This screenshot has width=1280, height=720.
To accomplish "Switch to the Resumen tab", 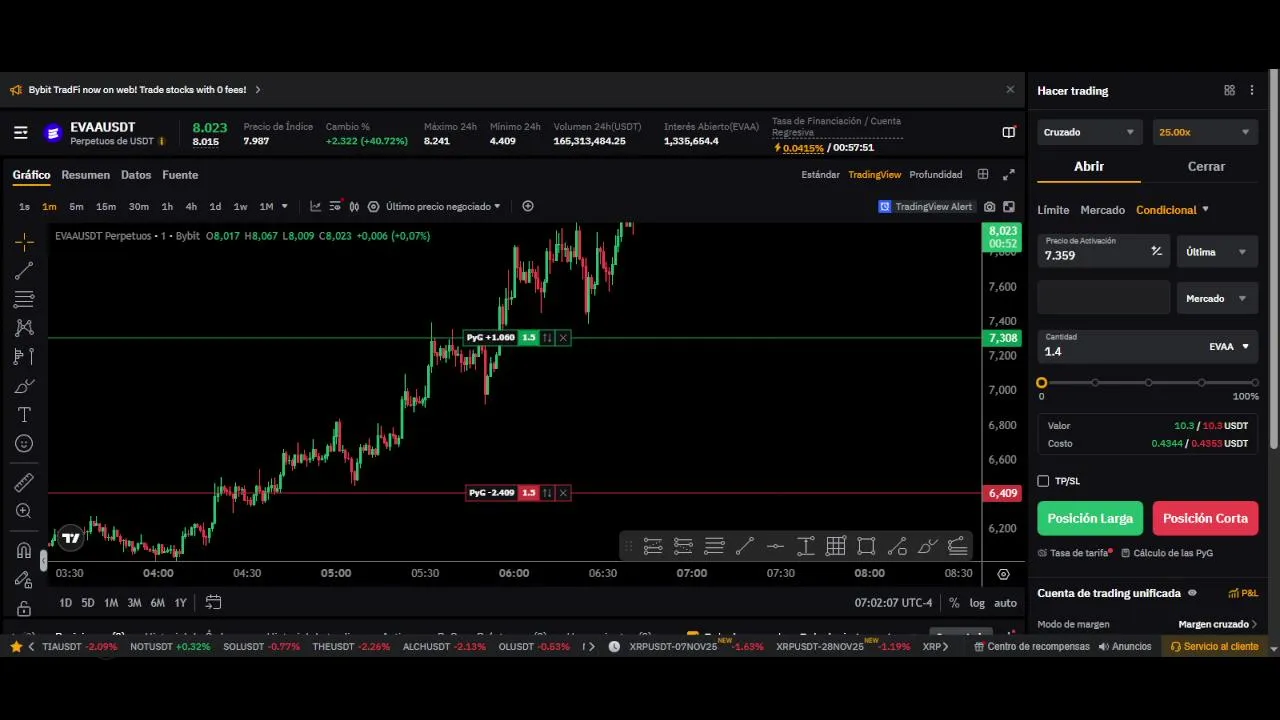I will [85, 175].
